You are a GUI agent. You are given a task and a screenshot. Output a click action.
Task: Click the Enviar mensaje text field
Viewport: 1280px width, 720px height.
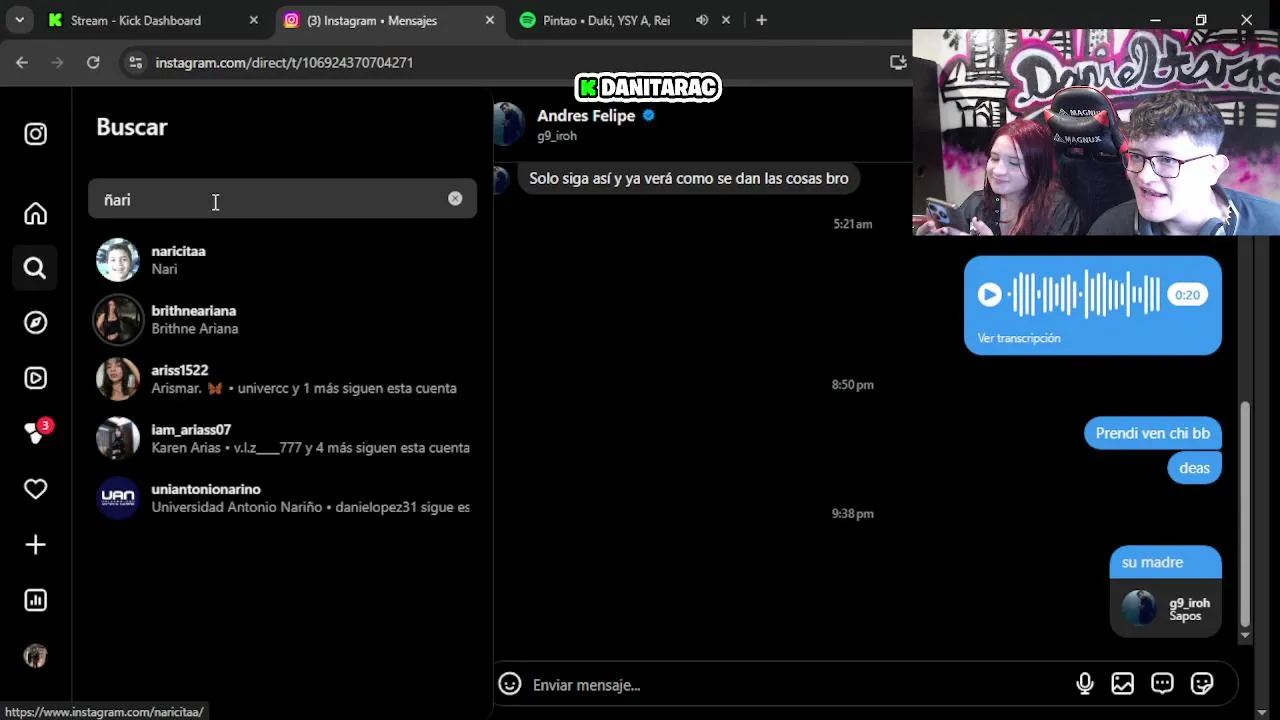[x=795, y=685]
